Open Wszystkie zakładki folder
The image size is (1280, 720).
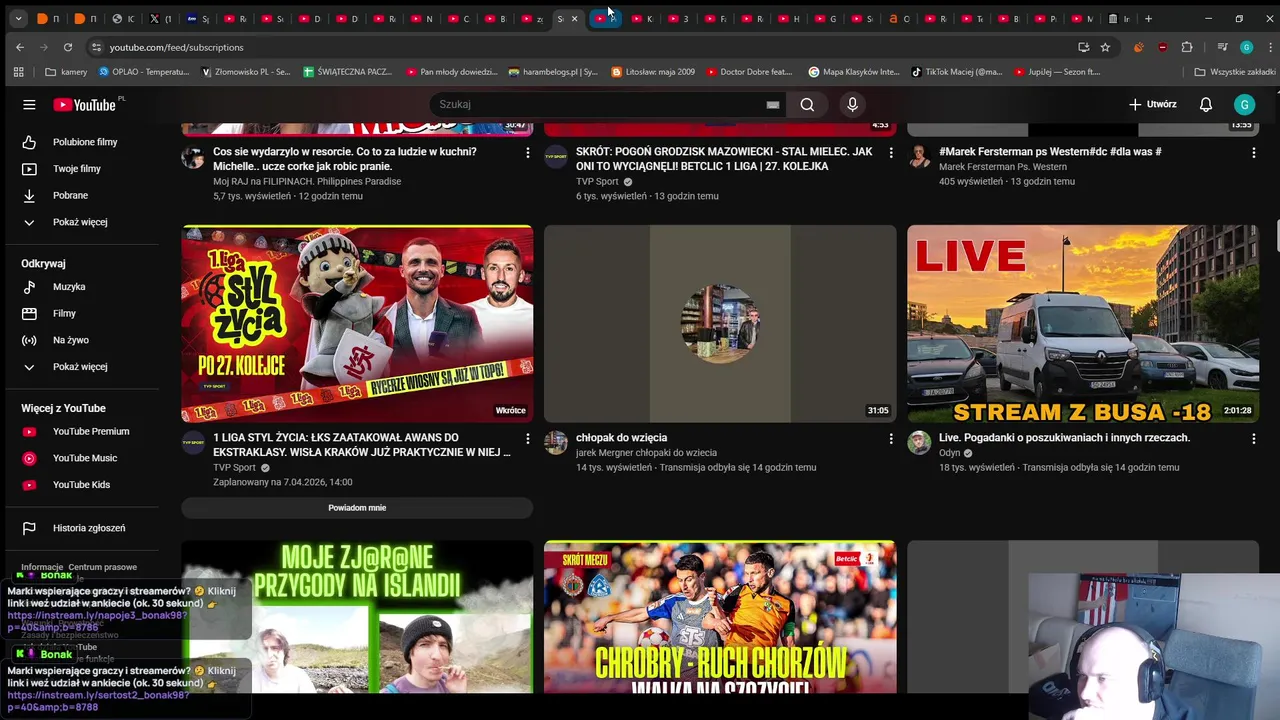point(1235,72)
